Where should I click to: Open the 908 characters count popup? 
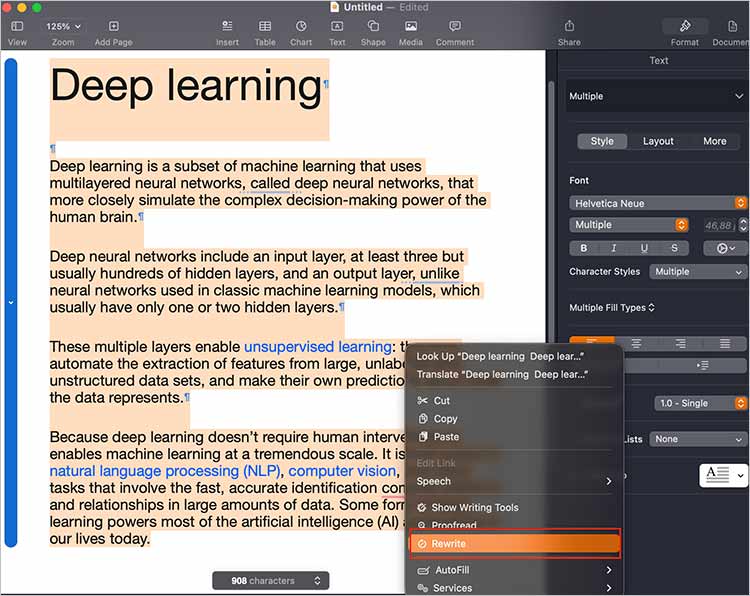coord(271,581)
